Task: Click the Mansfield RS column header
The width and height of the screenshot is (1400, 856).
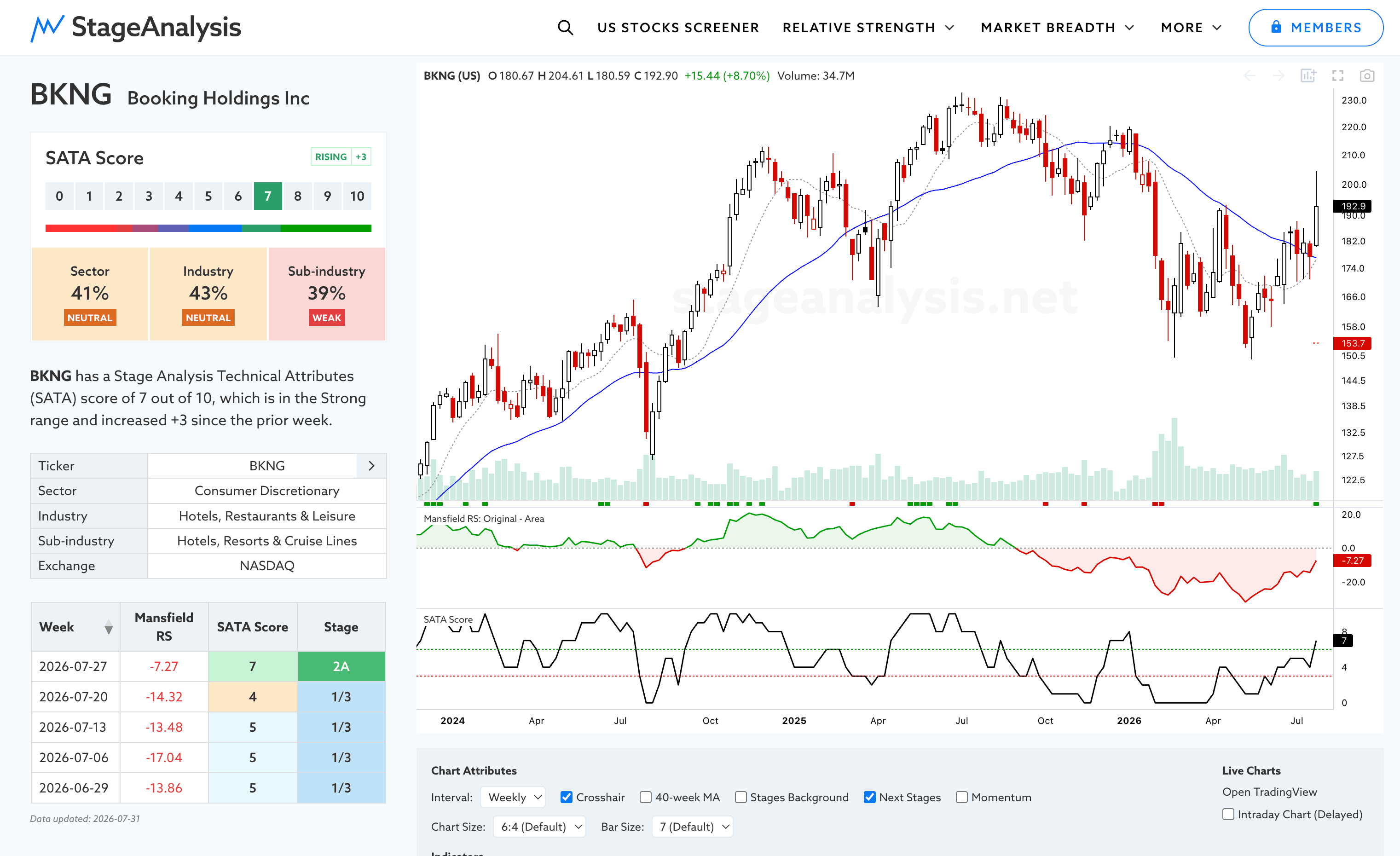Action: (164, 627)
